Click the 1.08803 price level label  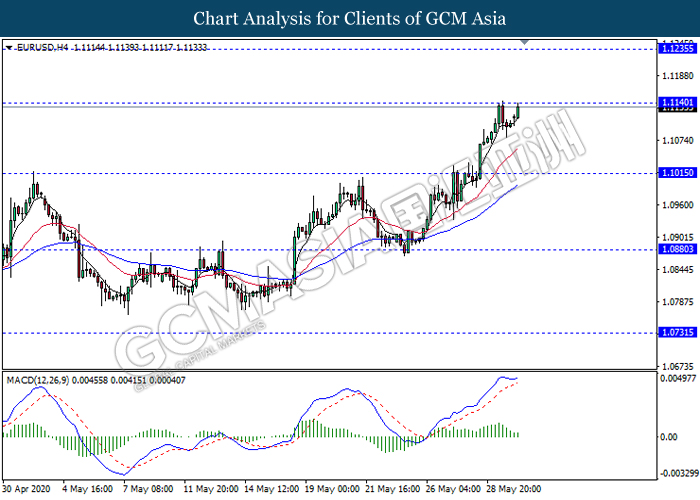pyautogui.click(x=677, y=249)
